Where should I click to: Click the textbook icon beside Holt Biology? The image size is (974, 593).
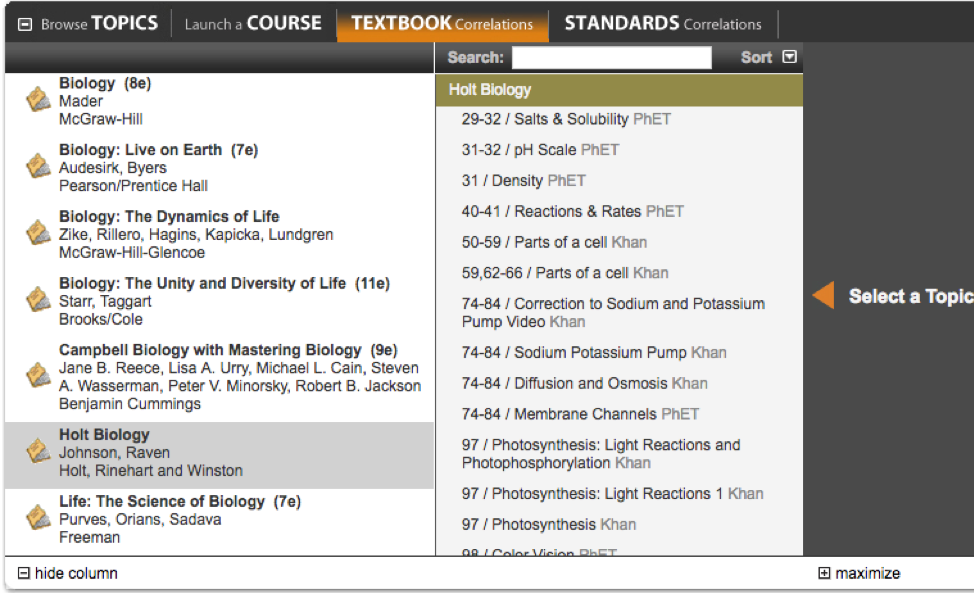click(x=38, y=451)
